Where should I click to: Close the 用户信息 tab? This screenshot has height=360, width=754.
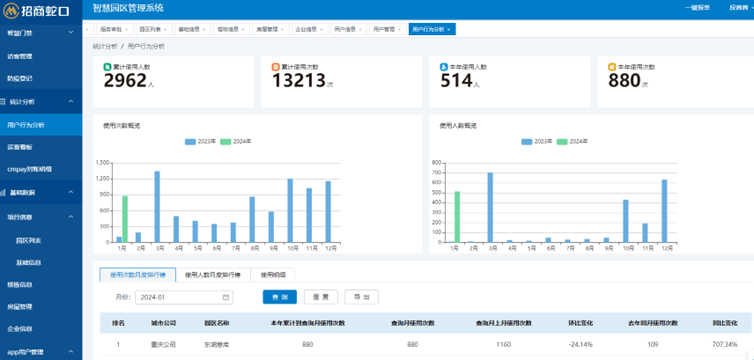coord(360,29)
